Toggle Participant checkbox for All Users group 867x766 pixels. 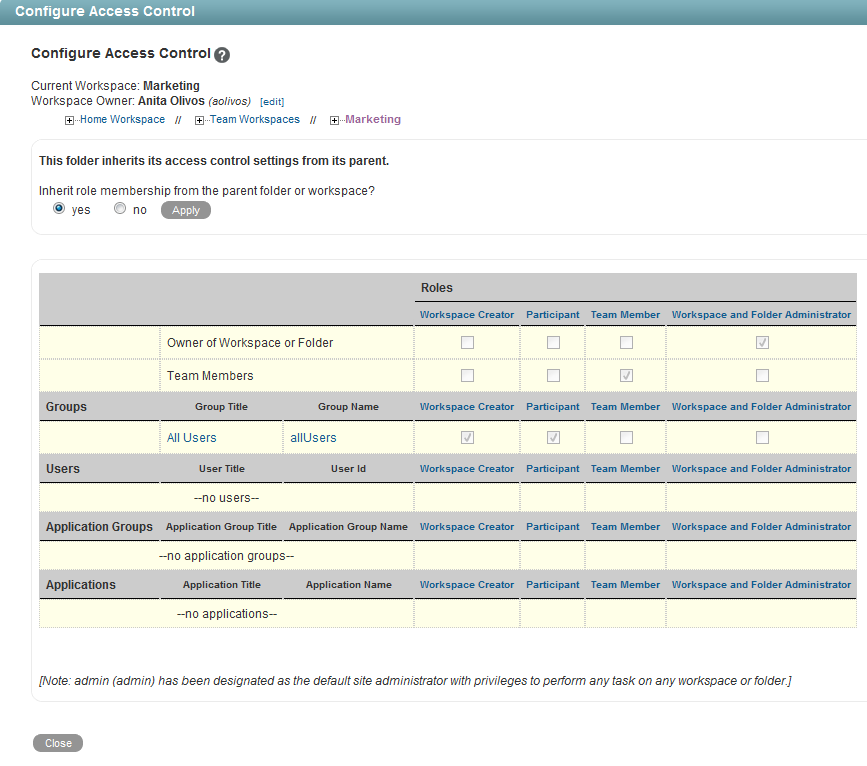(x=553, y=438)
